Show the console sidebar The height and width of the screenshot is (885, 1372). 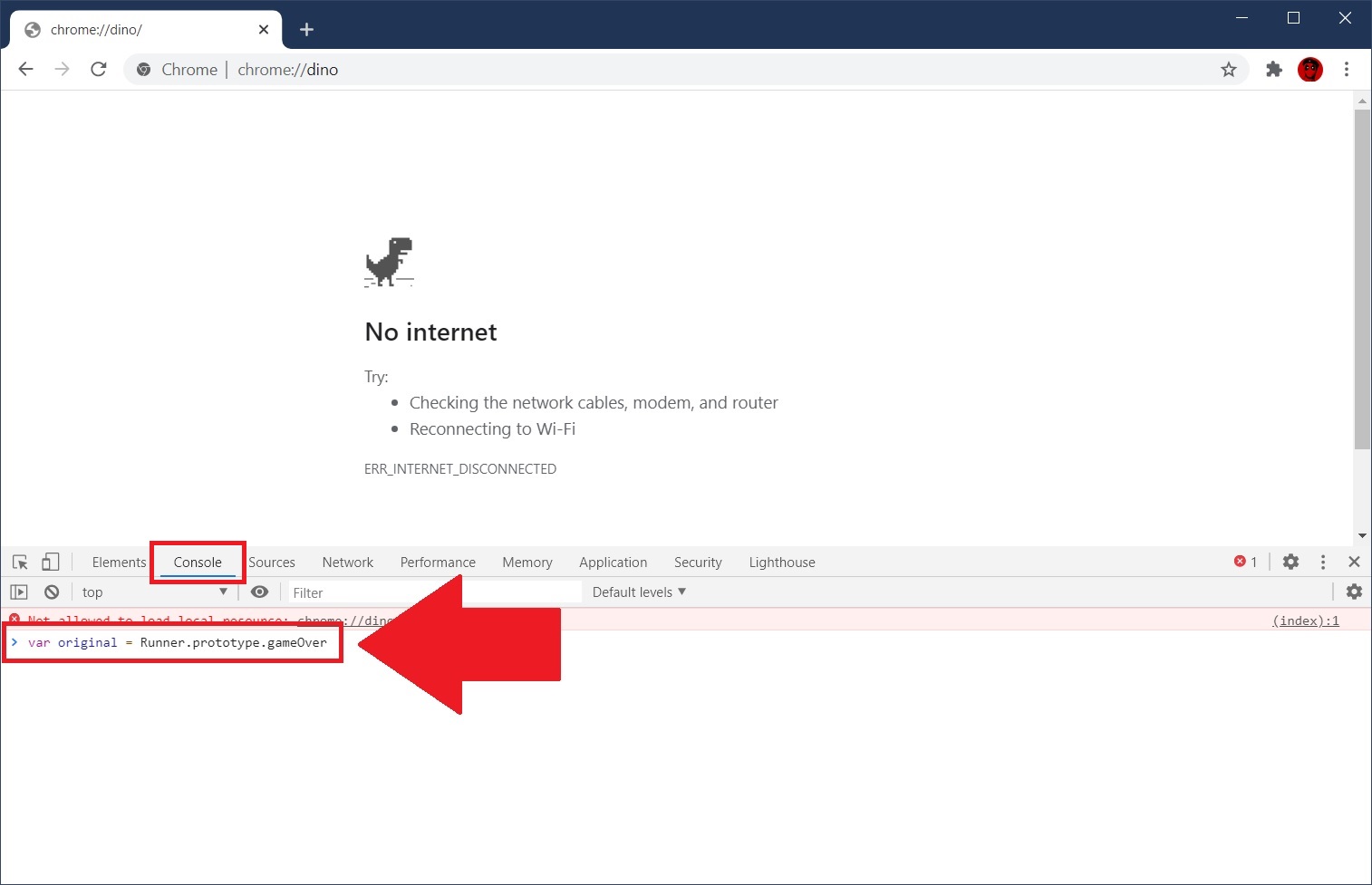click(19, 592)
